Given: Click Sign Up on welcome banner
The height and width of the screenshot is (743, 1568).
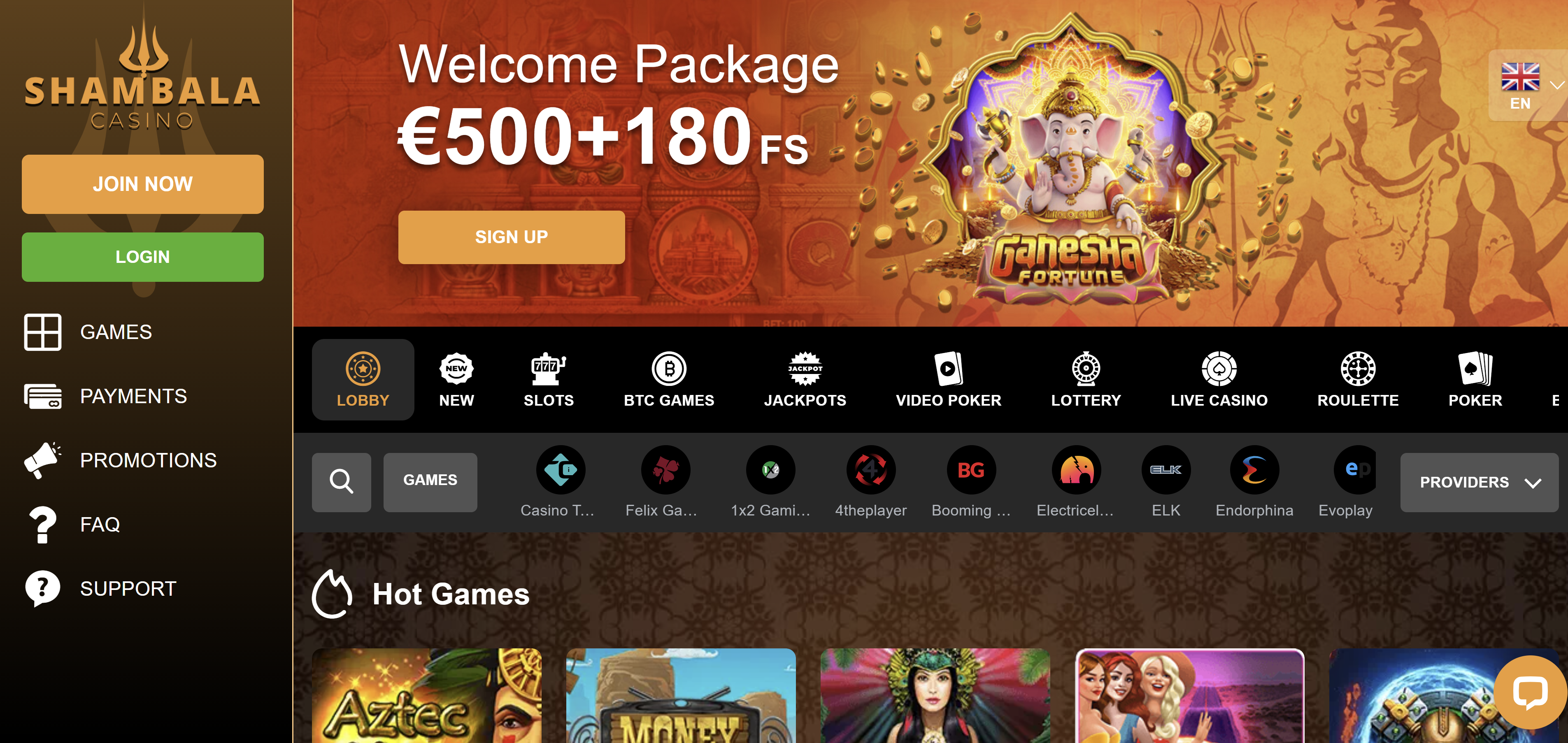Looking at the screenshot, I should pyautogui.click(x=511, y=237).
